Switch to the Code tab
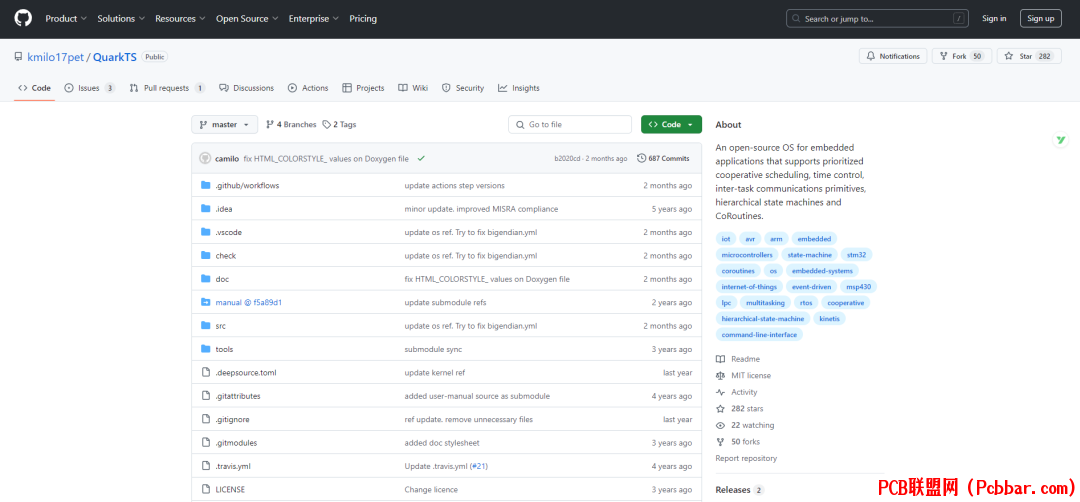1080x502 pixels. point(34,88)
